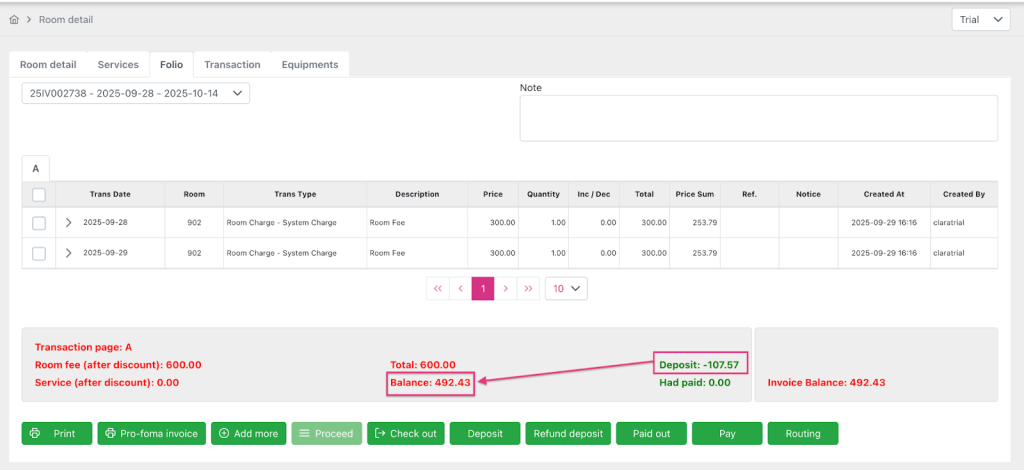This screenshot has height=470, width=1024.
Task: Open the invoice 25IV002738 dropdown
Action: point(136,93)
